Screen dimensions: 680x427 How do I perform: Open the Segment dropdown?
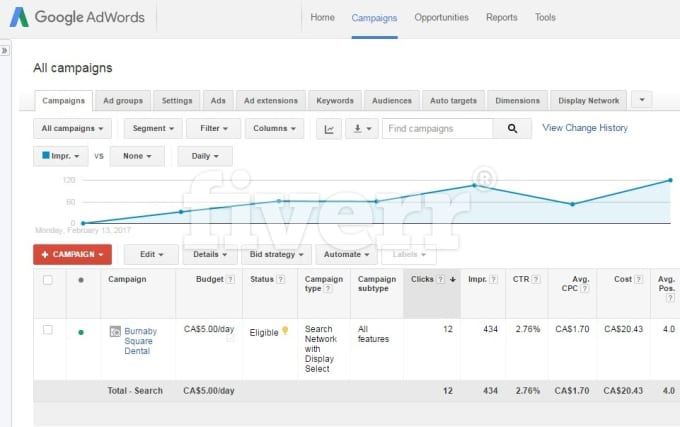point(153,129)
